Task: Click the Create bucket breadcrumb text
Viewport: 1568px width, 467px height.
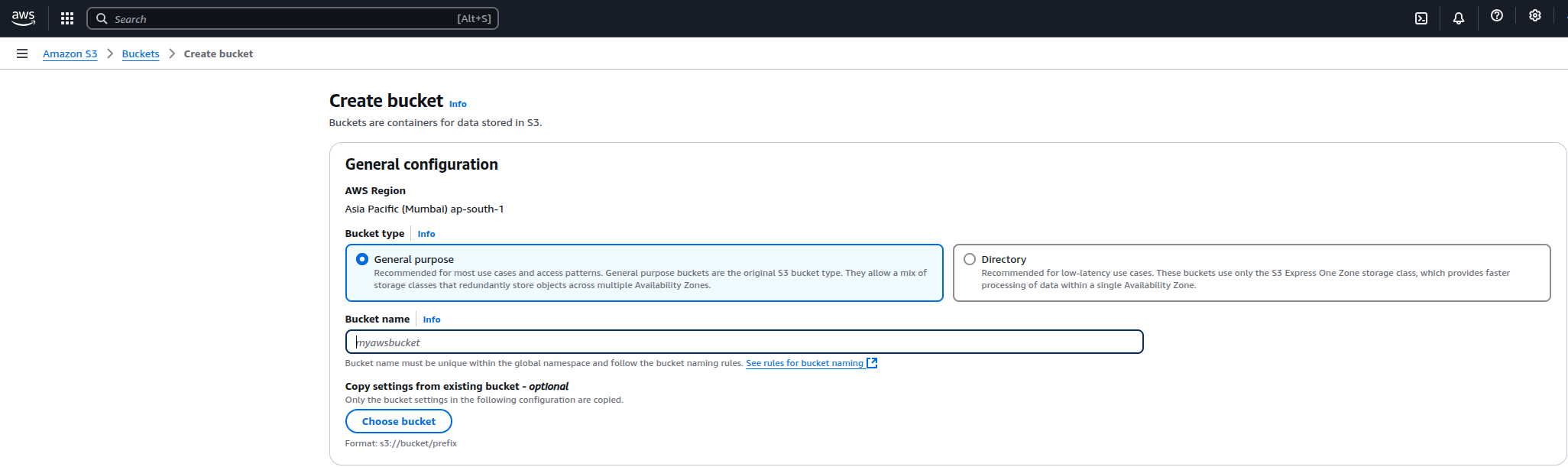Action: [x=219, y=54]
